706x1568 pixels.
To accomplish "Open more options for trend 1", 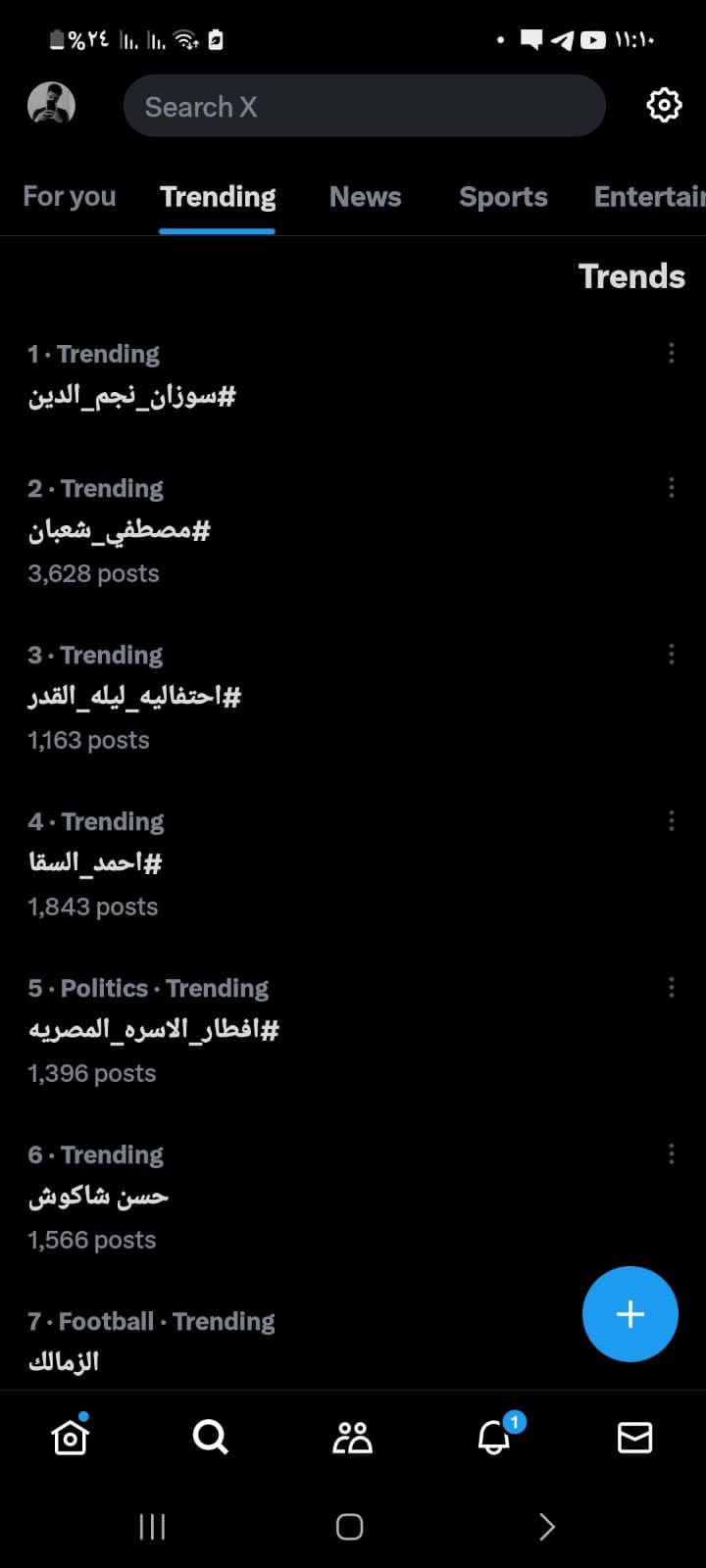I will (672, 353).
